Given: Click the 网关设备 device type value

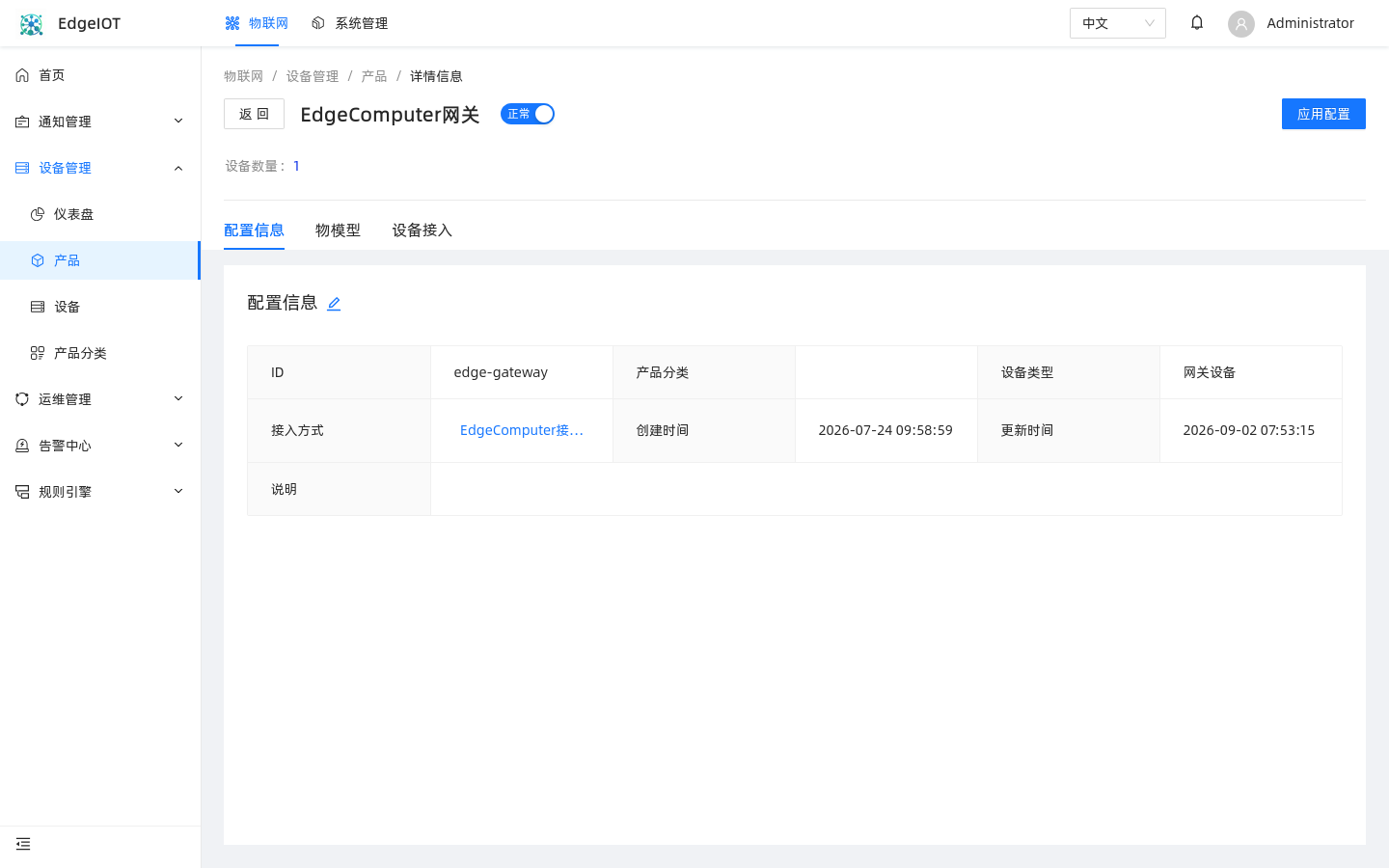Looking at the screenshot, I should 1210,372.
